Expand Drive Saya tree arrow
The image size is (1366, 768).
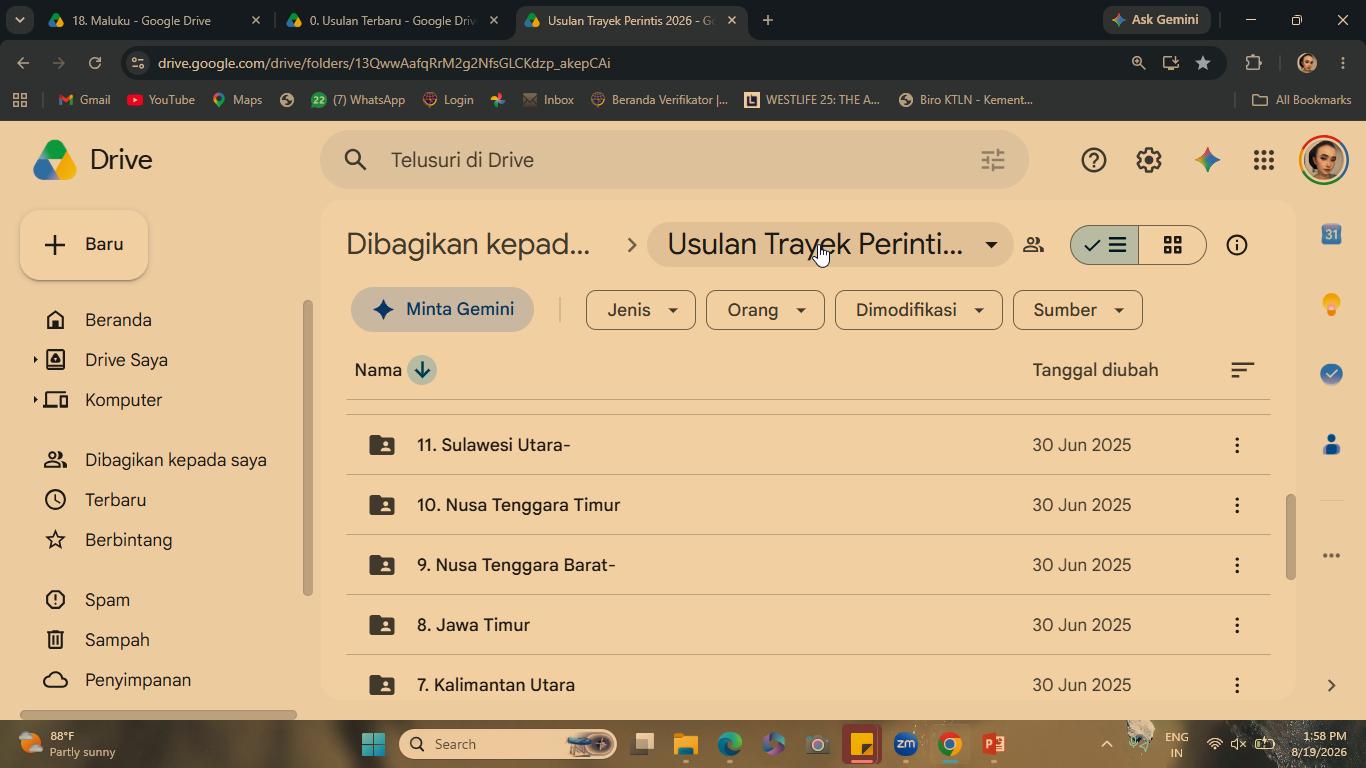(35, 360)
